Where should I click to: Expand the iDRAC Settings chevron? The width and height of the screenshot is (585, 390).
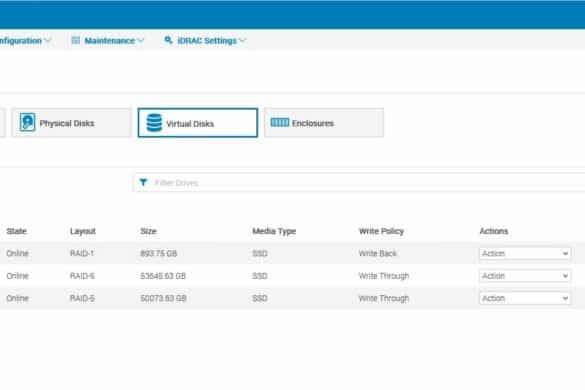[x=242, y=40]
